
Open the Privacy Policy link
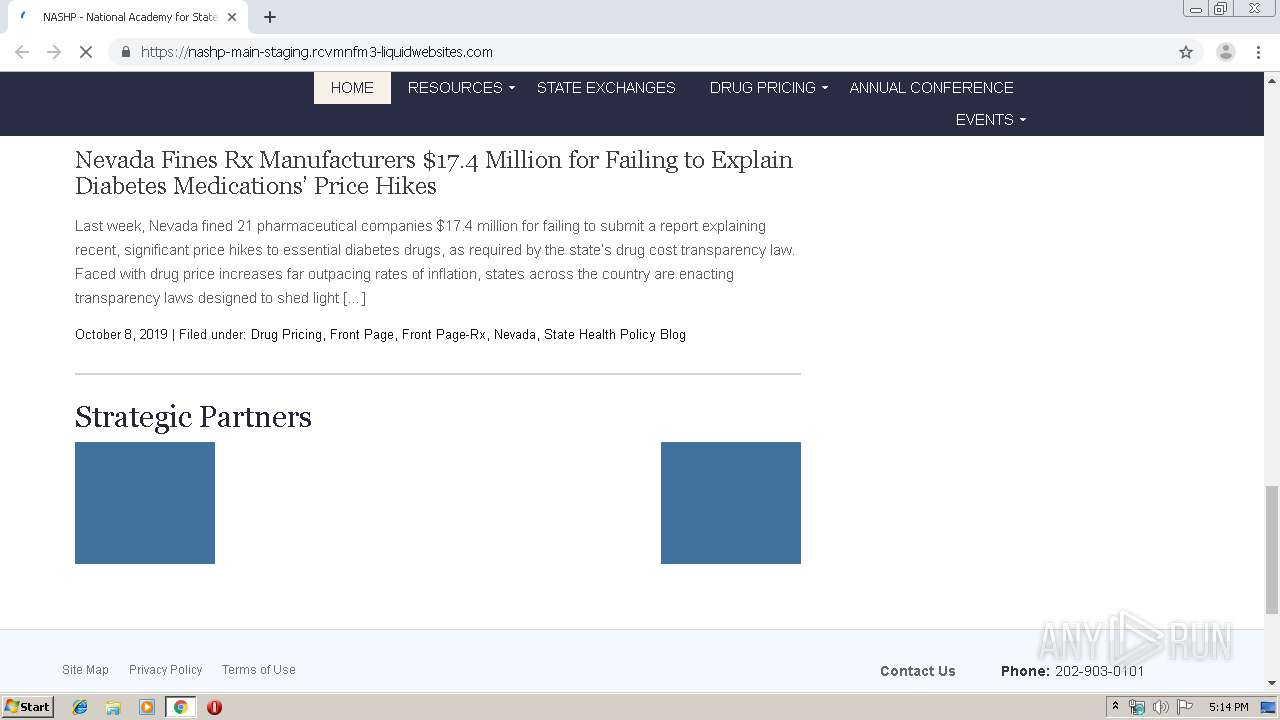(x=165, y=670)
